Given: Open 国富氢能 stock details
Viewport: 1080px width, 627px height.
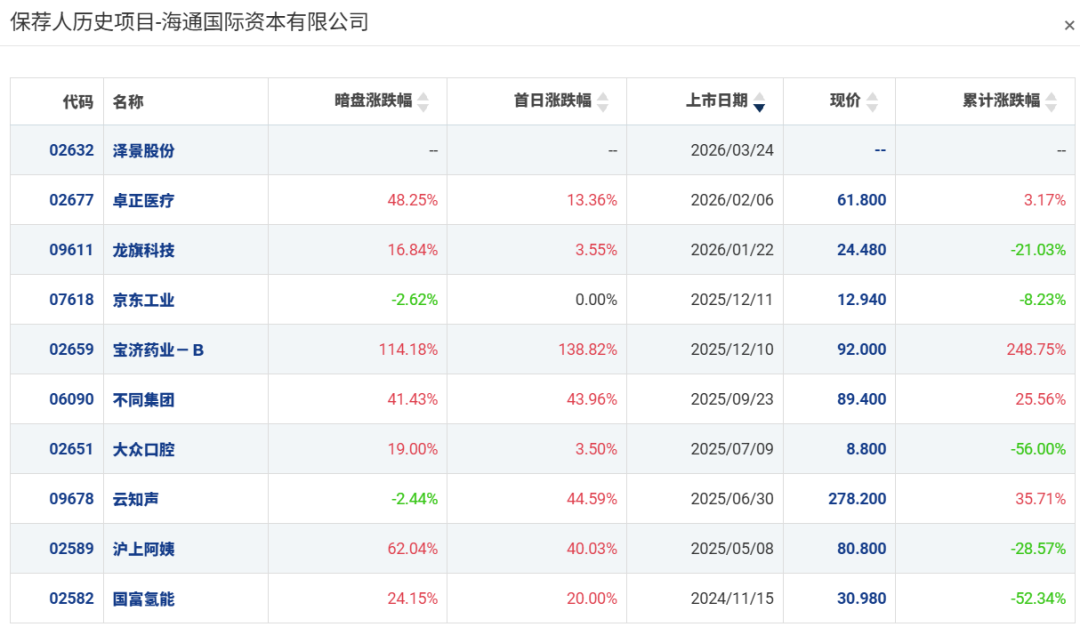Looking at the screenshot, I should pyautogui.click(x=143, y=599).
